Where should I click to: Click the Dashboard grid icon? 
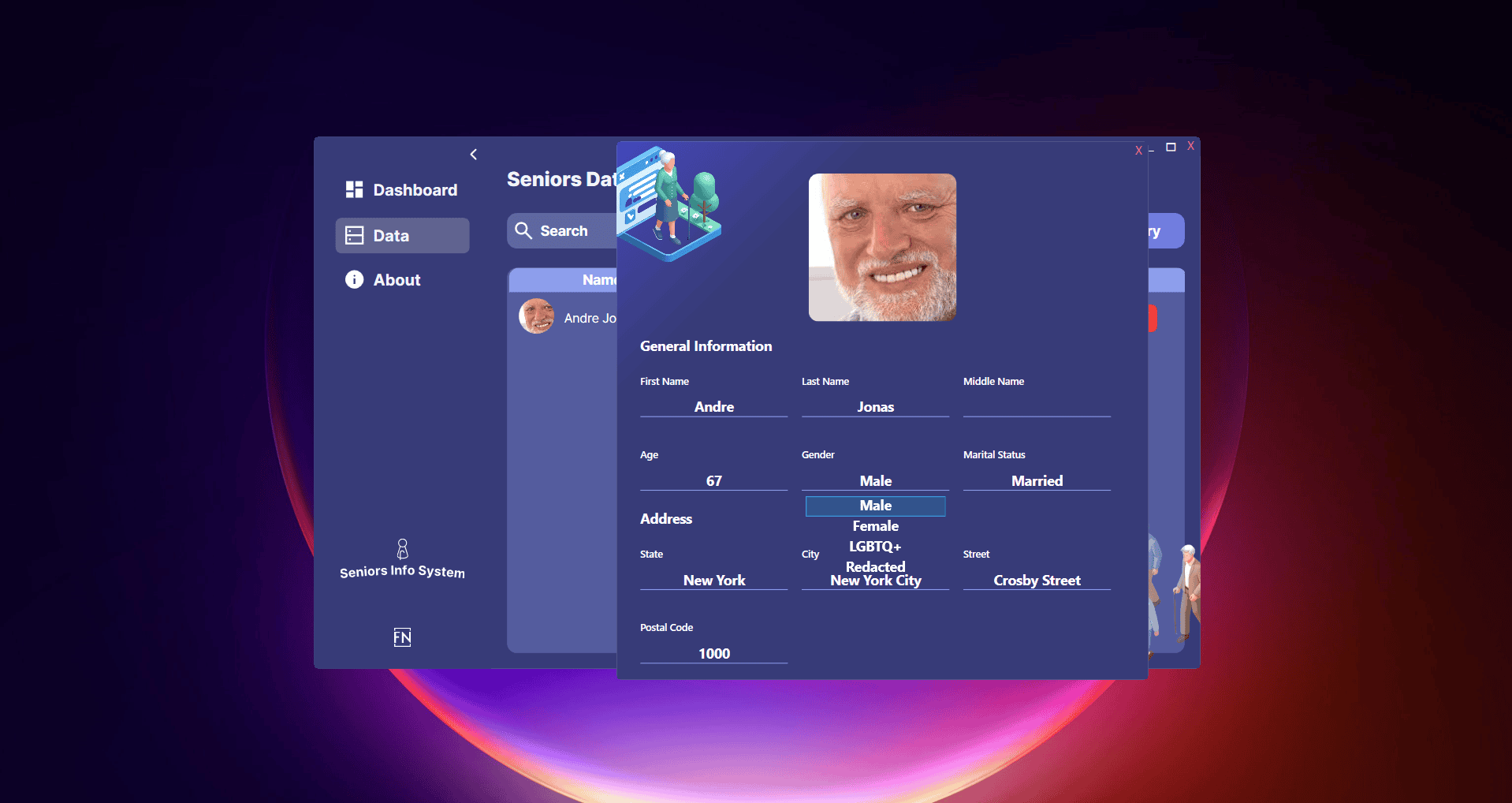pyautogui.click(x=354, y=189)
